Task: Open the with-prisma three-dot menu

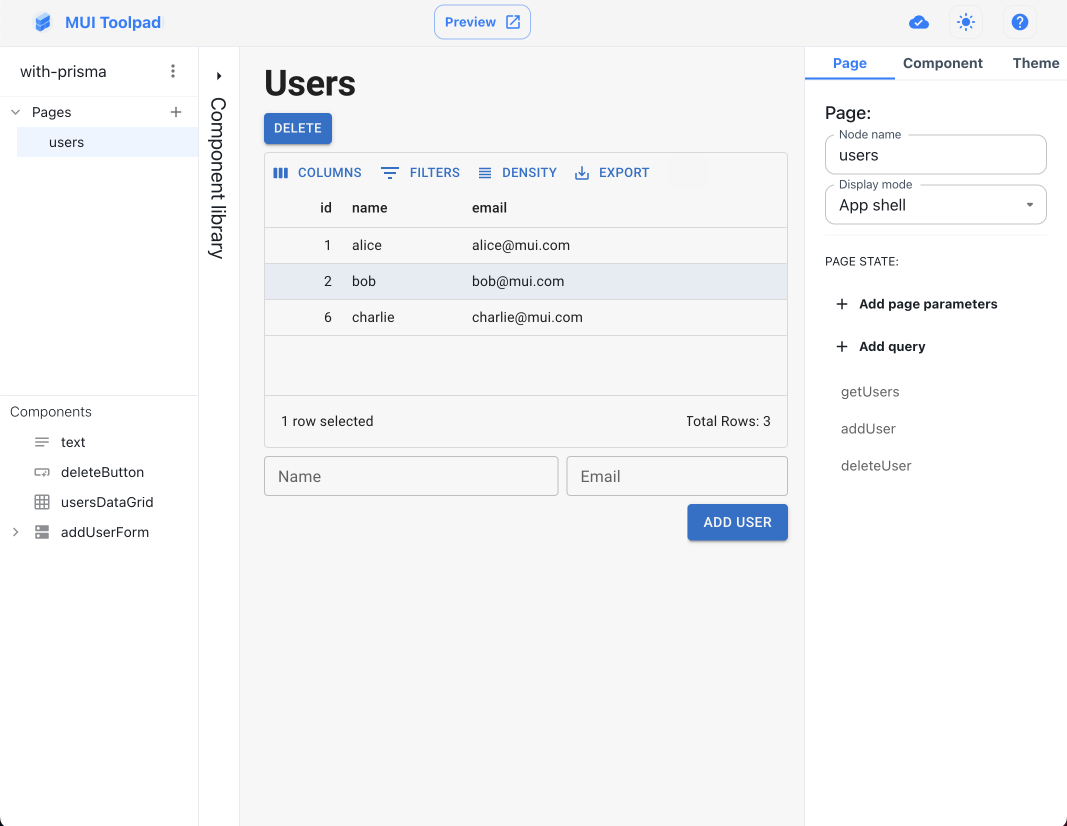Action: 173,71
